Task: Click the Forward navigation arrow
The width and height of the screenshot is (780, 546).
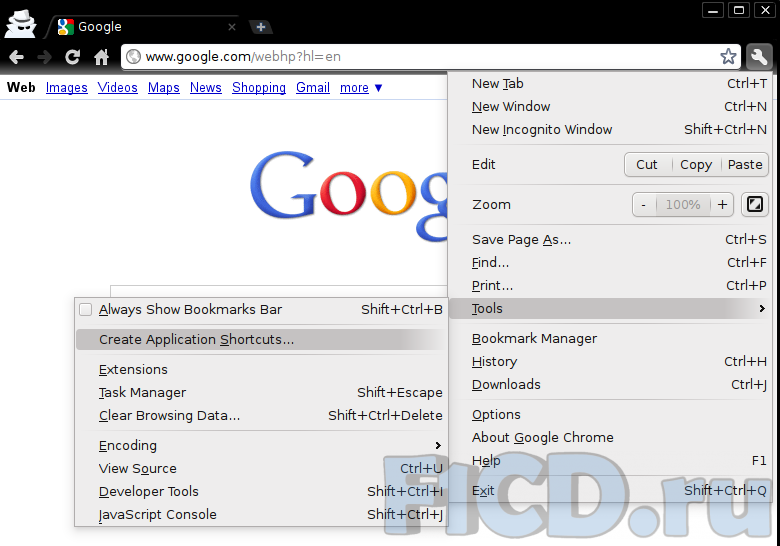Action: 44,57
